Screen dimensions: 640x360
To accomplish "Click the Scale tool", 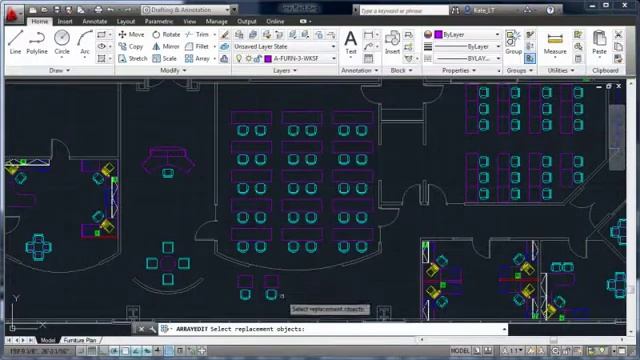I will point(164,59).
